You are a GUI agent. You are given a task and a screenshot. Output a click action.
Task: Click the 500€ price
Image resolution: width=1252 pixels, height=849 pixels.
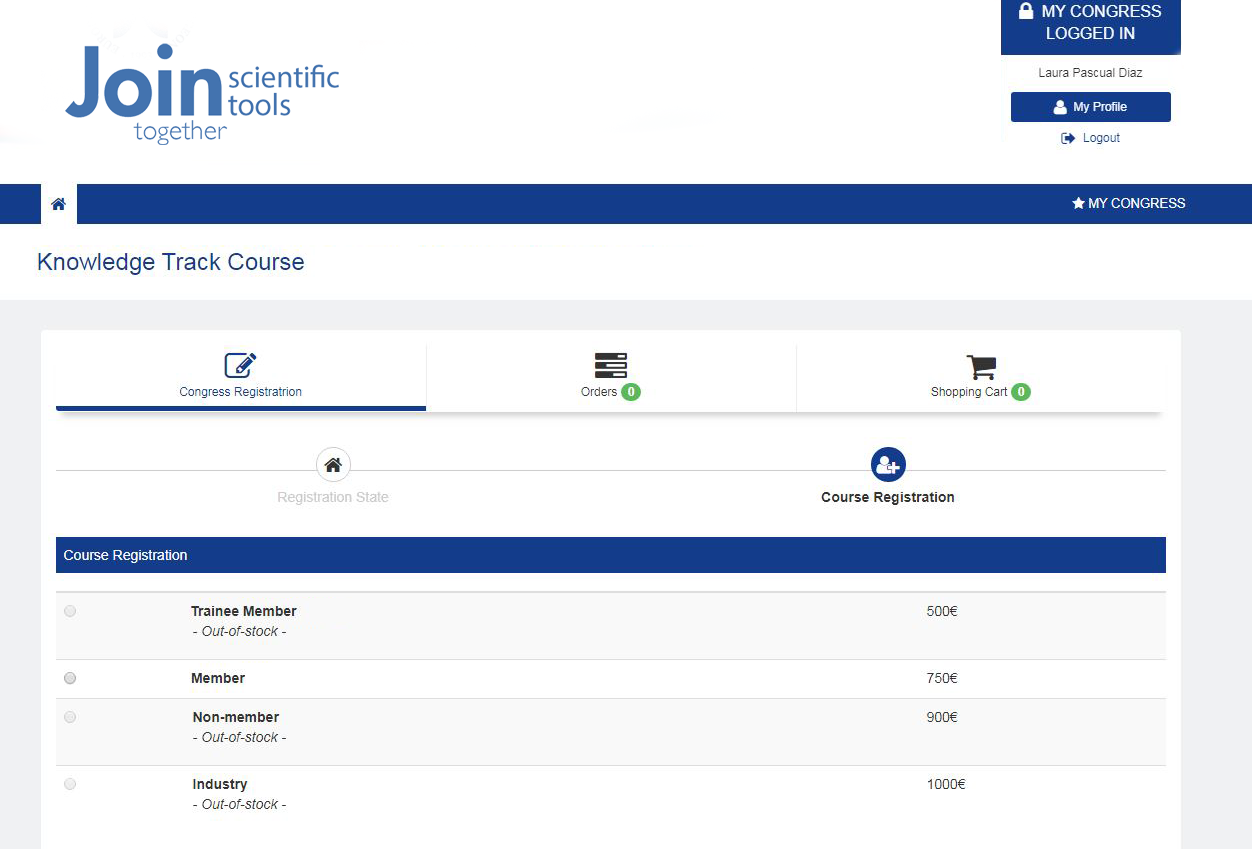942,611
